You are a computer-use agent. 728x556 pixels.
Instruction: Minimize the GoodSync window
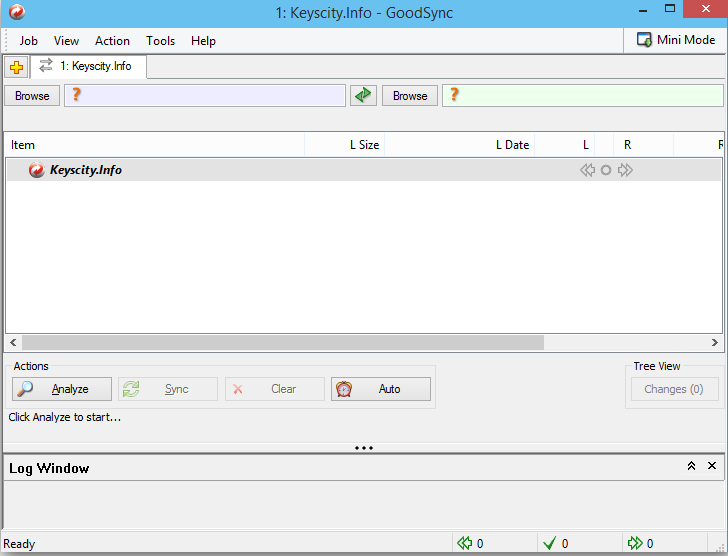click(x=643, y=10)
